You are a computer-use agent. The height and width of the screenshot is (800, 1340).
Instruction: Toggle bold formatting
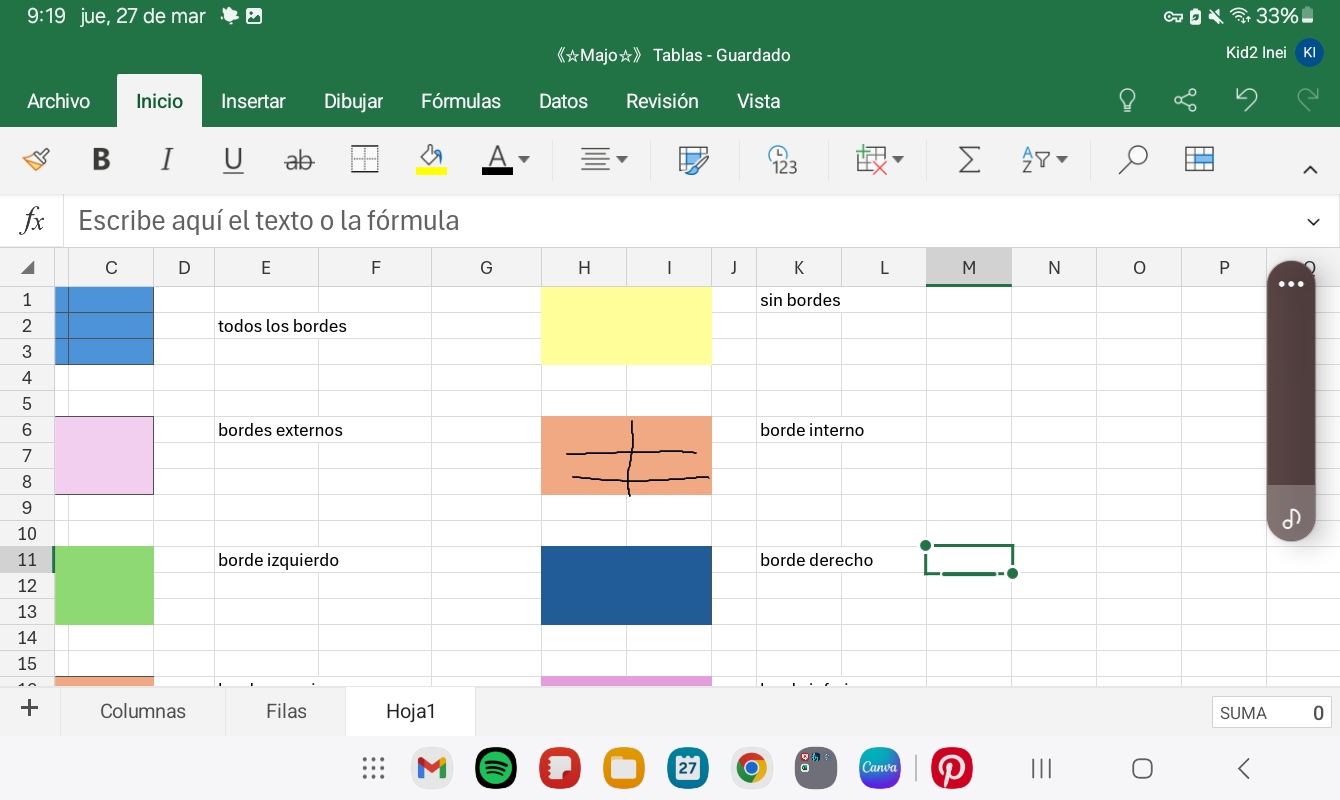click(101, 159)
